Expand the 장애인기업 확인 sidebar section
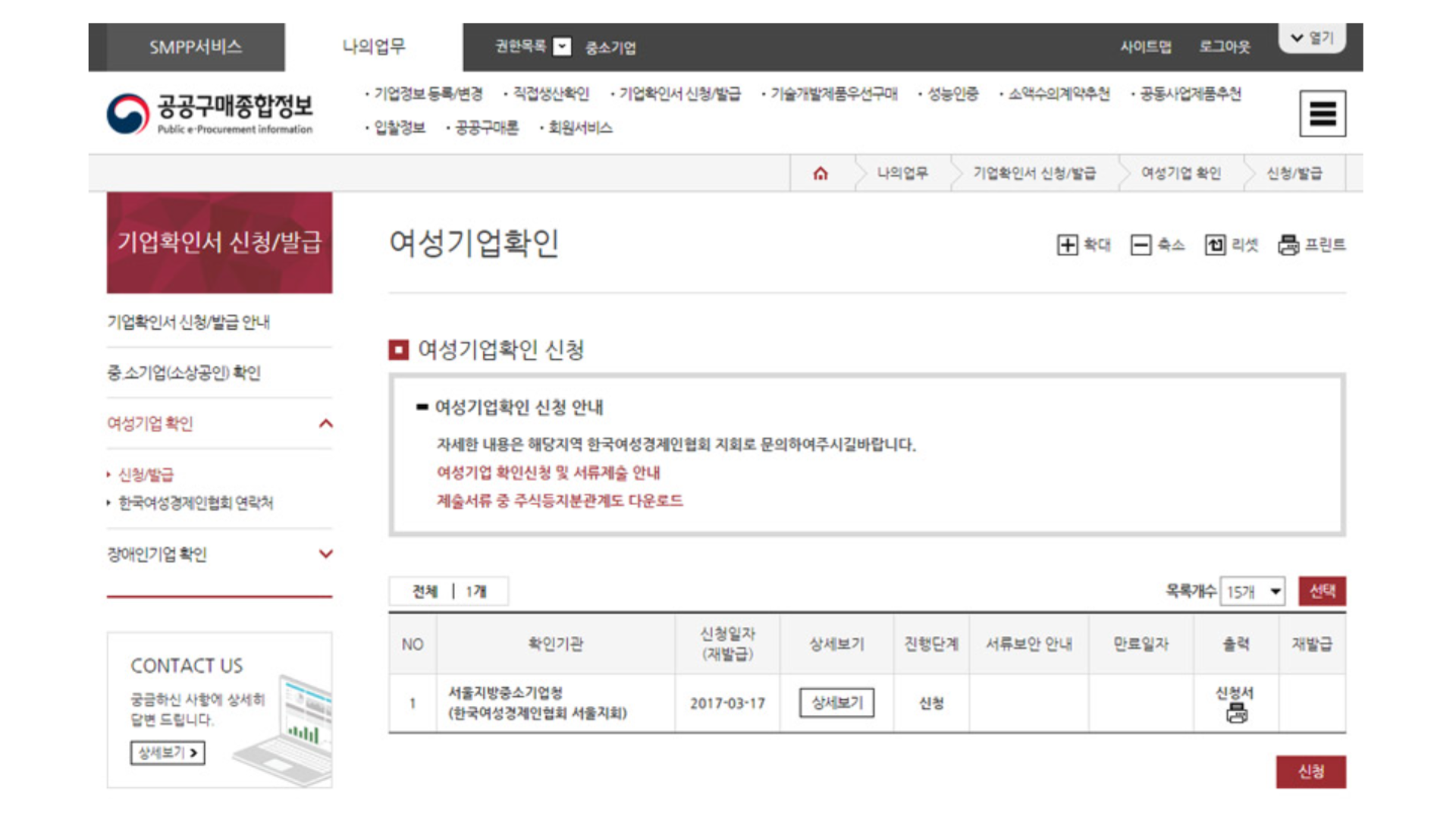Viewport: 1456px width, 819px height. point(326,554)
